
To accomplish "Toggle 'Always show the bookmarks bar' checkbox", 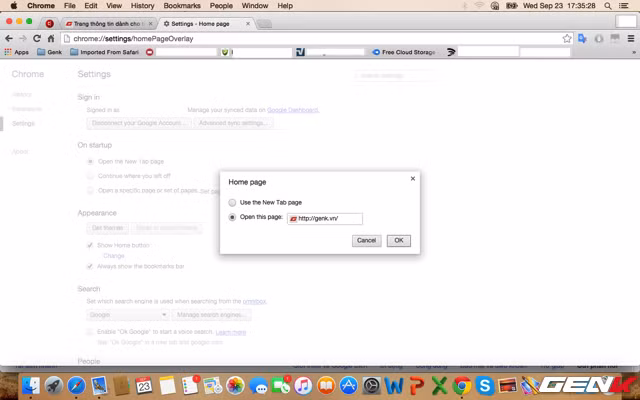I will tap(90, 266).
